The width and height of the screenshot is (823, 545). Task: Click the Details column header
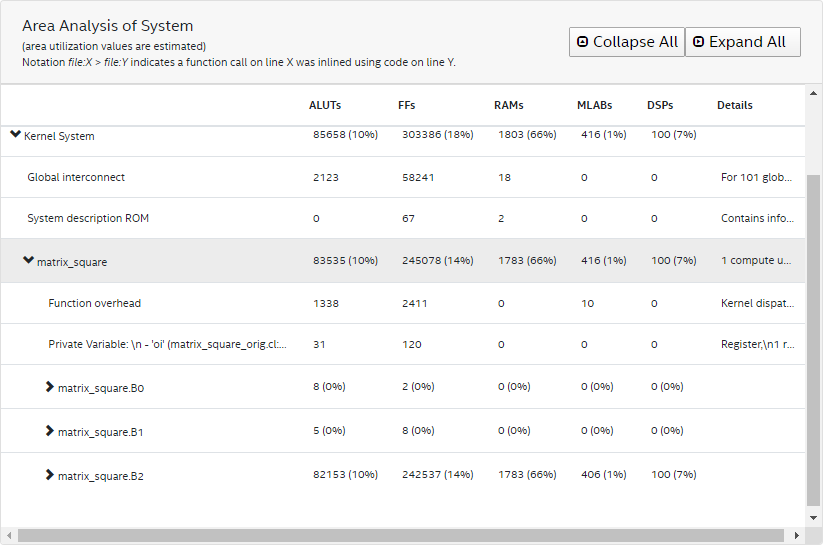tap(734, 105)
